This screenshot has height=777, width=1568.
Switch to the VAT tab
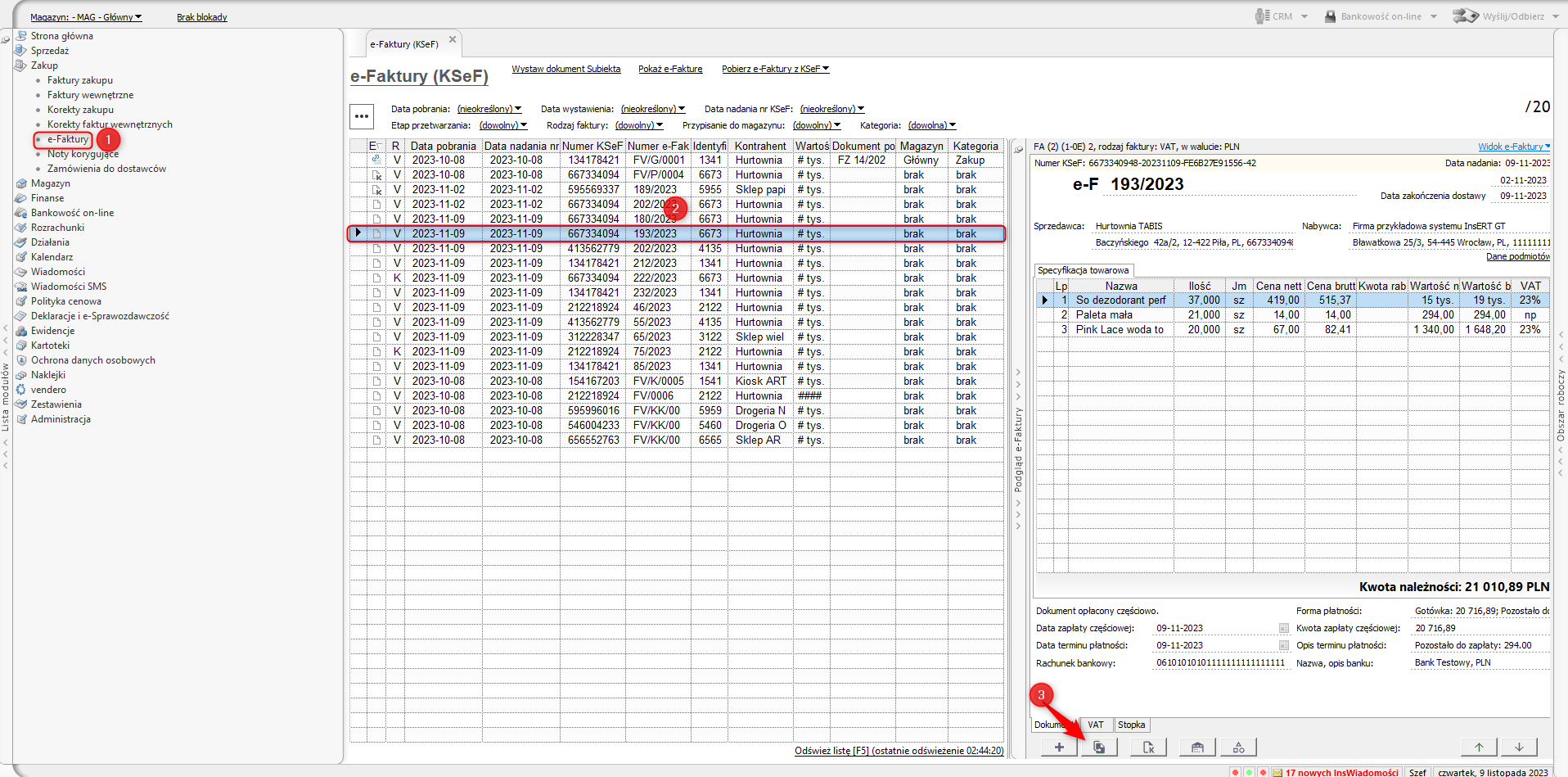1095,725
